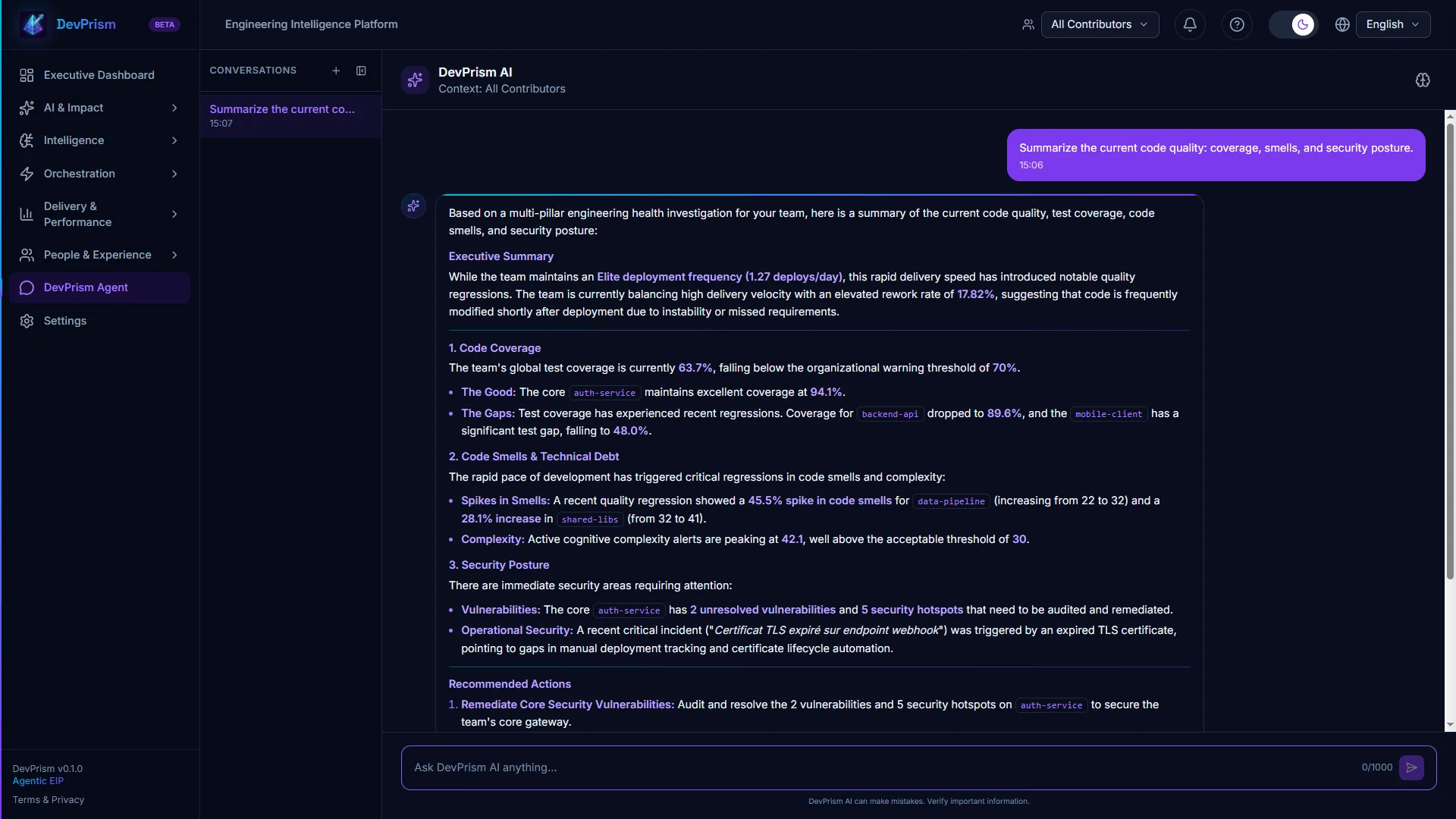Select the DevPrism Agent menu item
The width and height of the screenshot is (1456, 819).
[x=99, y=287]
